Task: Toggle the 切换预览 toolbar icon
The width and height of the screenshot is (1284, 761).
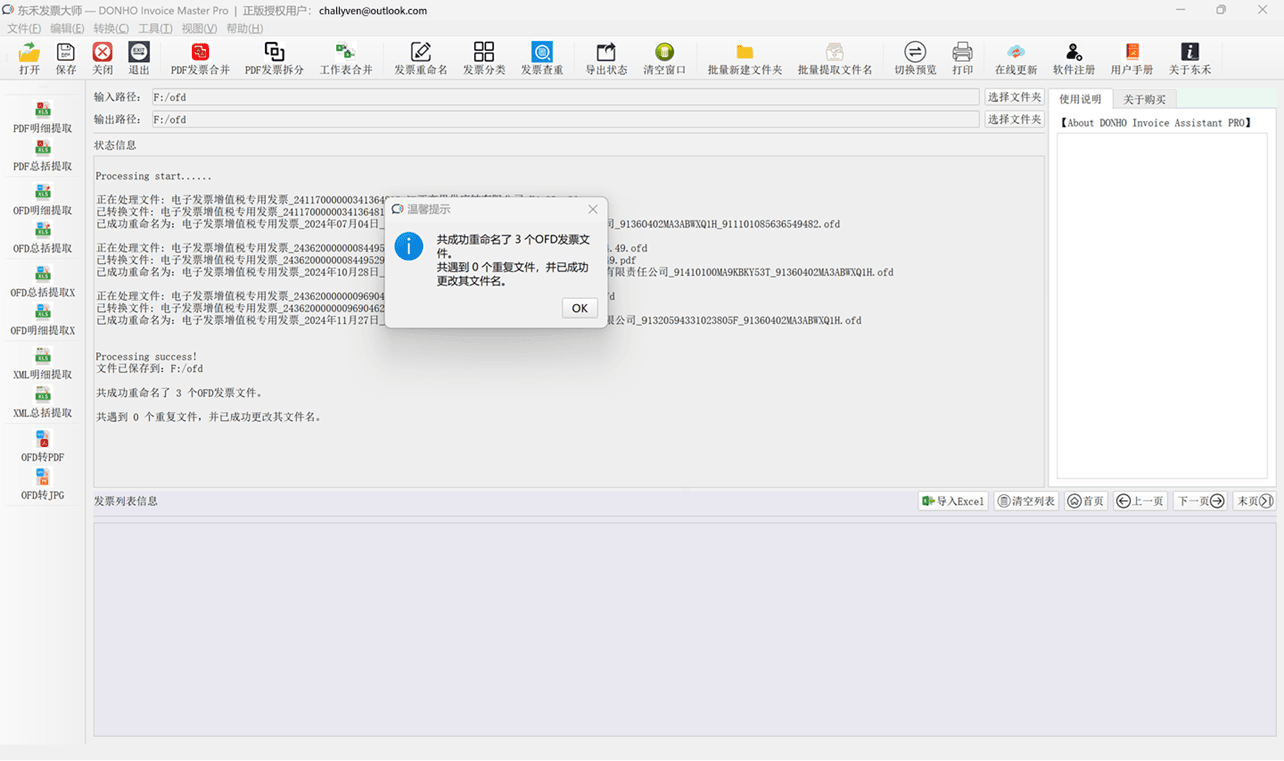Action: (x=915, y=58)
